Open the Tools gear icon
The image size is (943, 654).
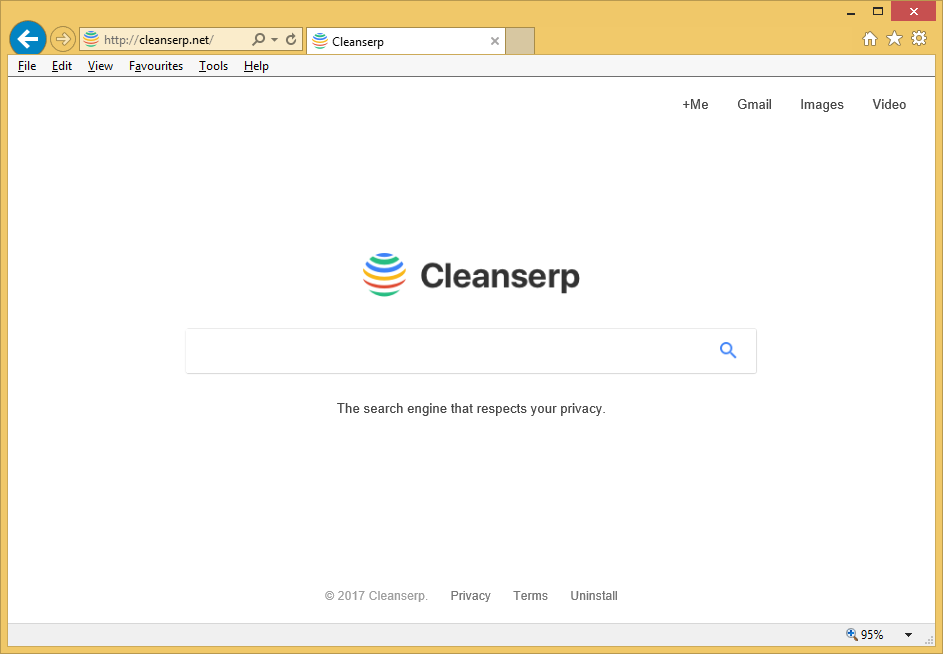[x=919, y=39]
